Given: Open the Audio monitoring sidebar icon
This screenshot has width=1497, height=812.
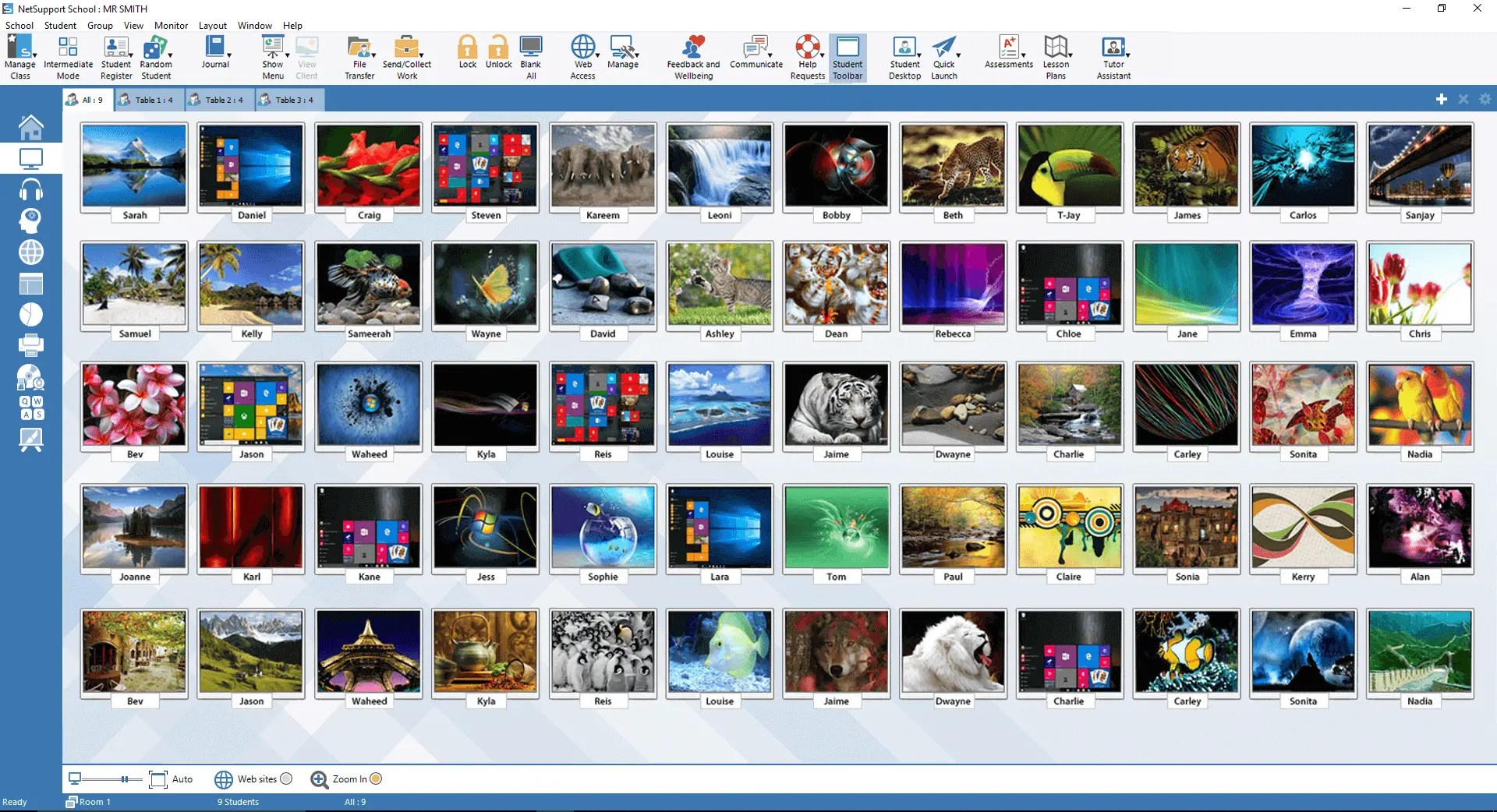Looking at the screenshot, I should [31, 189].
